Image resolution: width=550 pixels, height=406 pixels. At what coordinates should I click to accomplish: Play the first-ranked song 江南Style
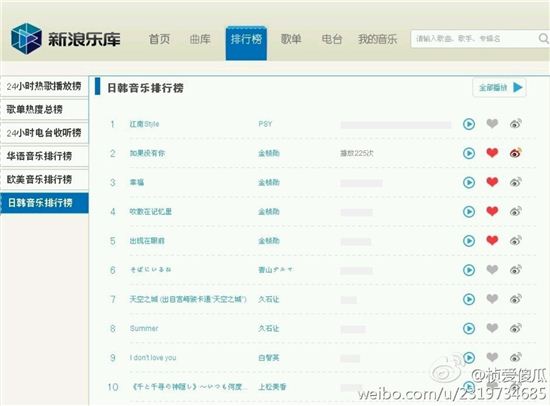469,124
